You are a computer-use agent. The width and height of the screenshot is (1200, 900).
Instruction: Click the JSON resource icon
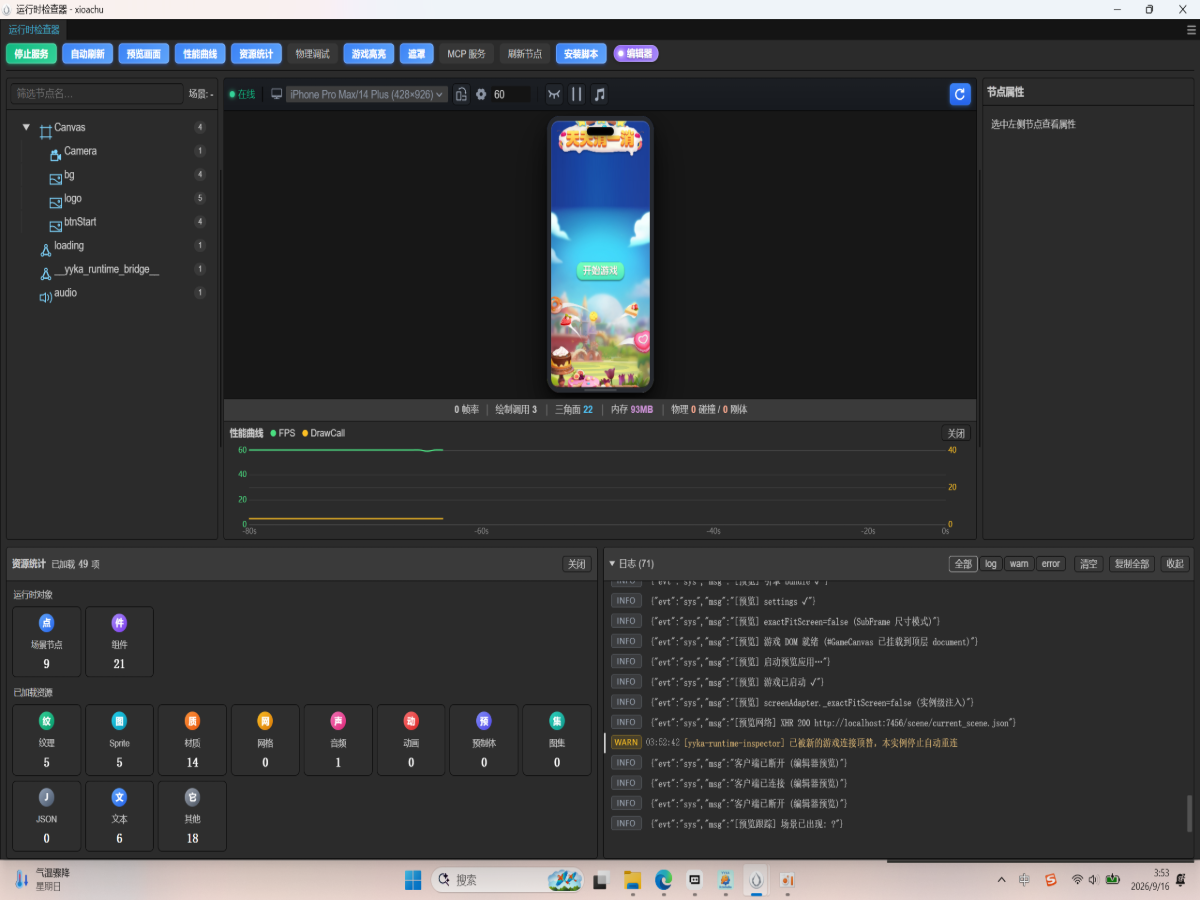[x=46, y=797]
